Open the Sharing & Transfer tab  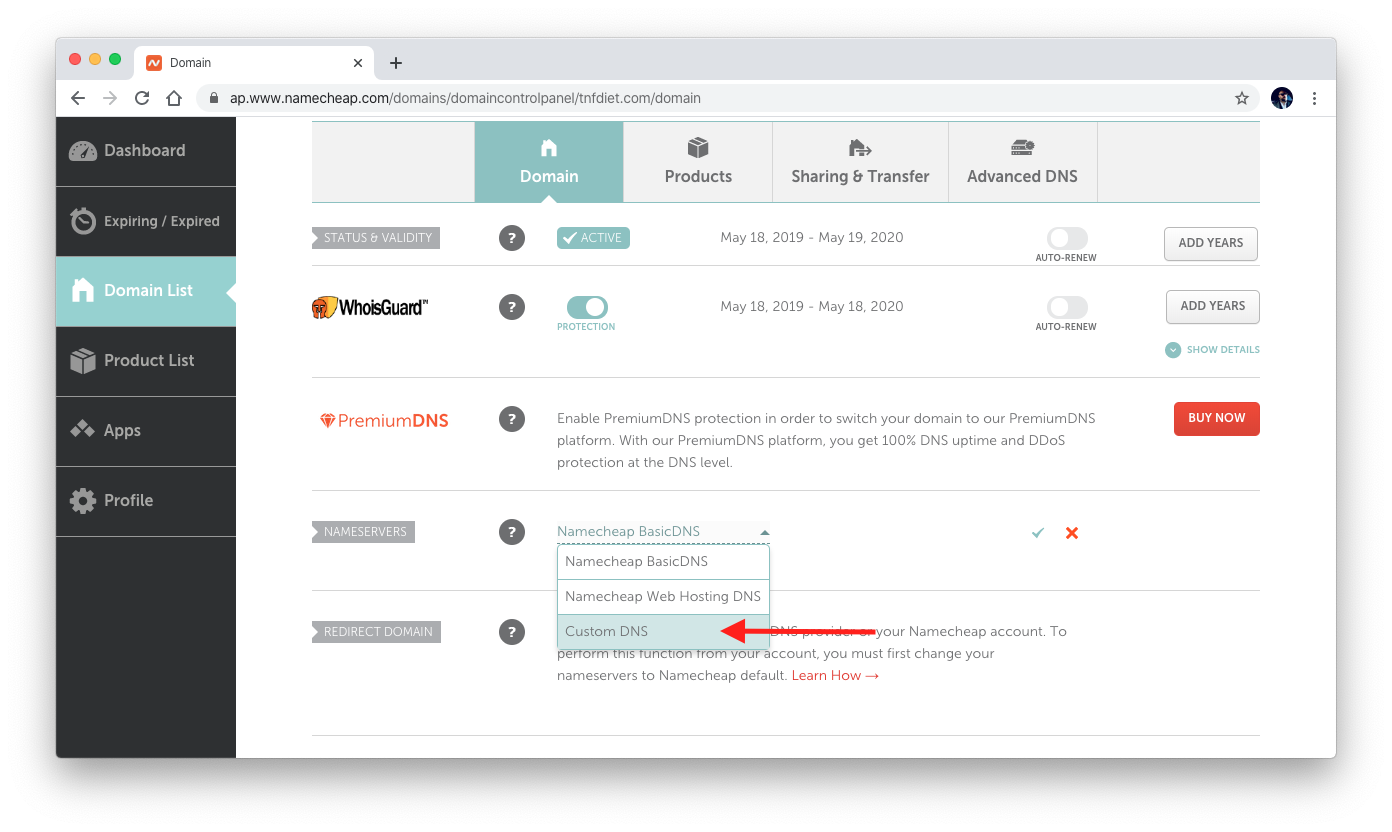pyautogui.click(x=860, y=162)
